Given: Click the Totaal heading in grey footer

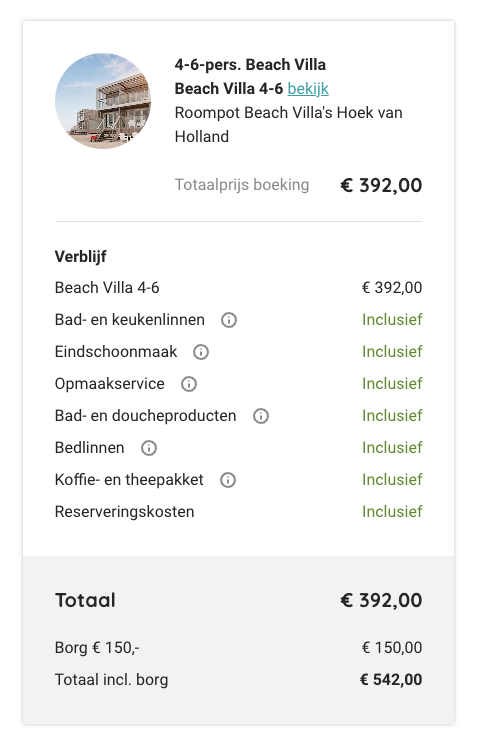Looking at the screenshot, I should 85,600.
